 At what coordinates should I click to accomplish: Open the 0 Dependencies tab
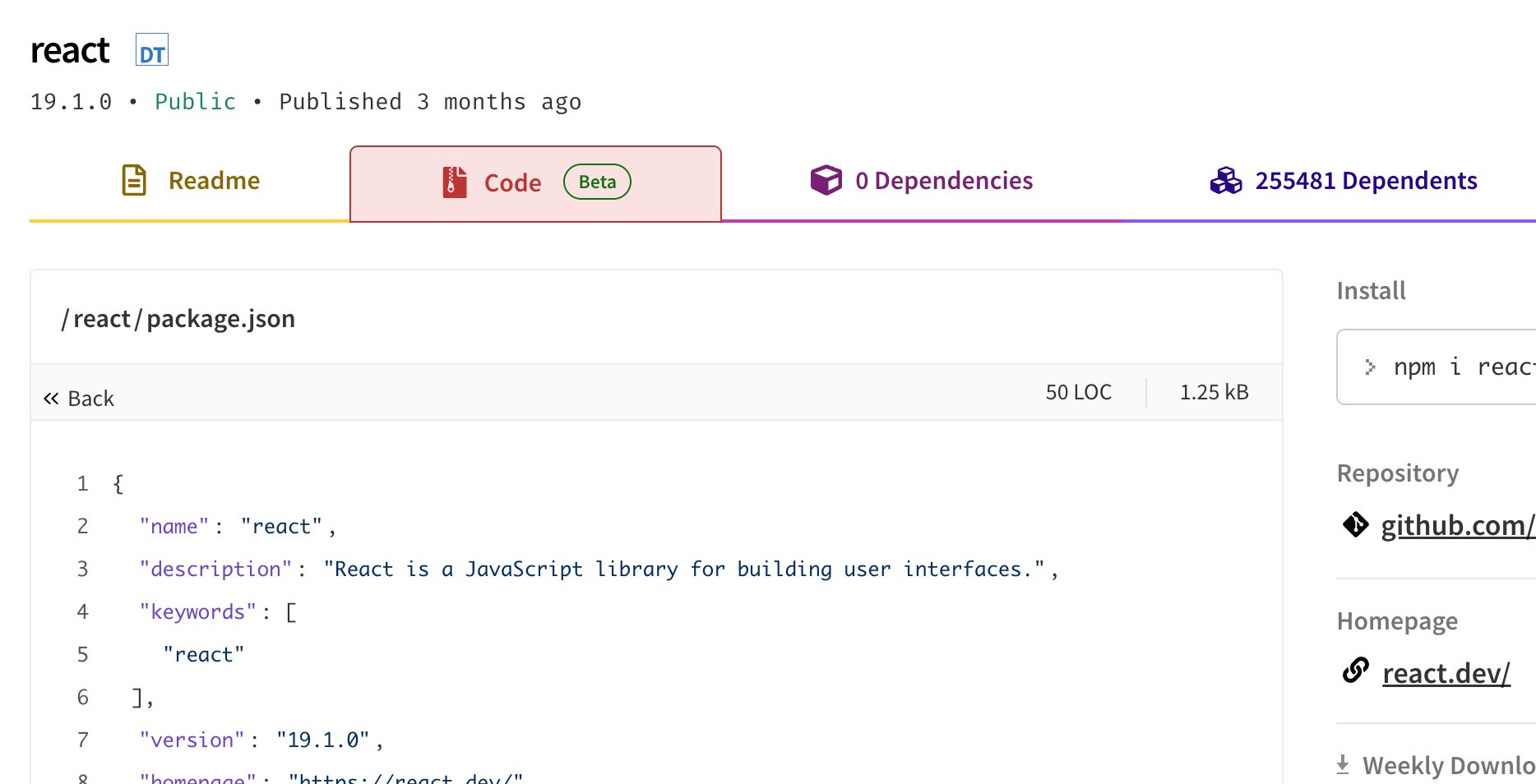point(943,181)
